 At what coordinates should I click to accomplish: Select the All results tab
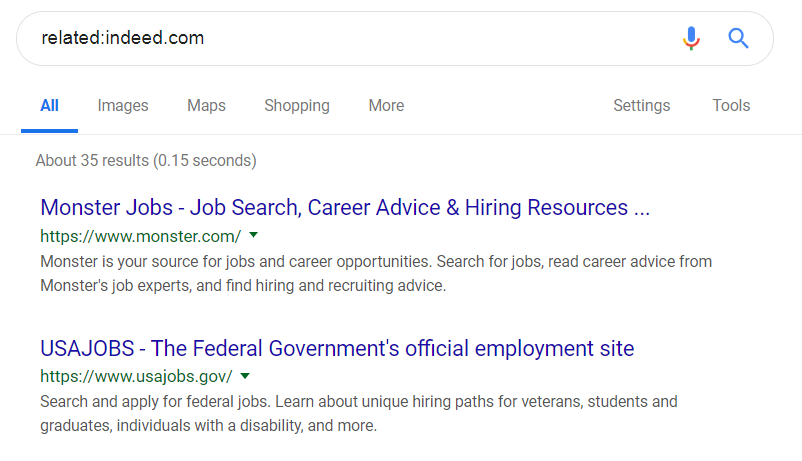click(x=50, y=105)
